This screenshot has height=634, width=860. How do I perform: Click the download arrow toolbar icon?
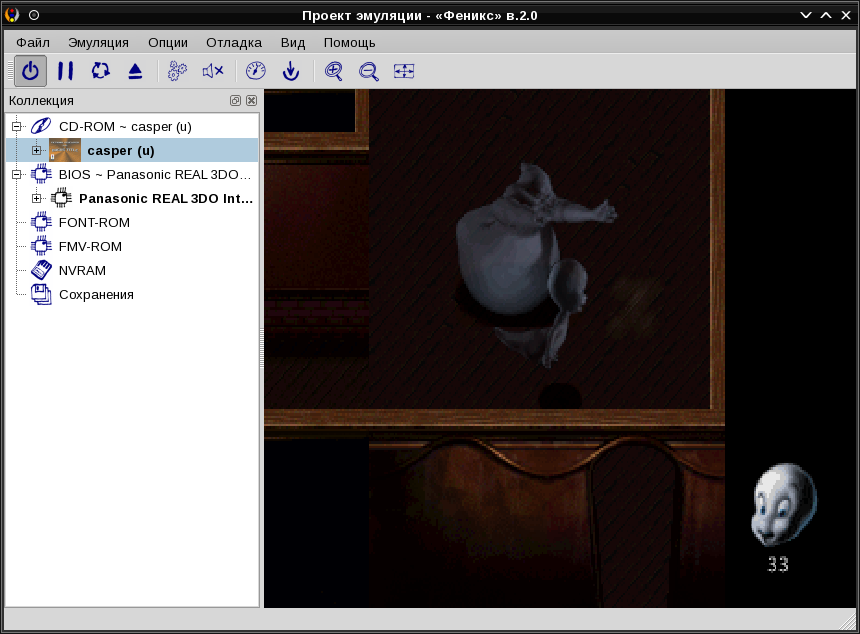coord(290,71)
